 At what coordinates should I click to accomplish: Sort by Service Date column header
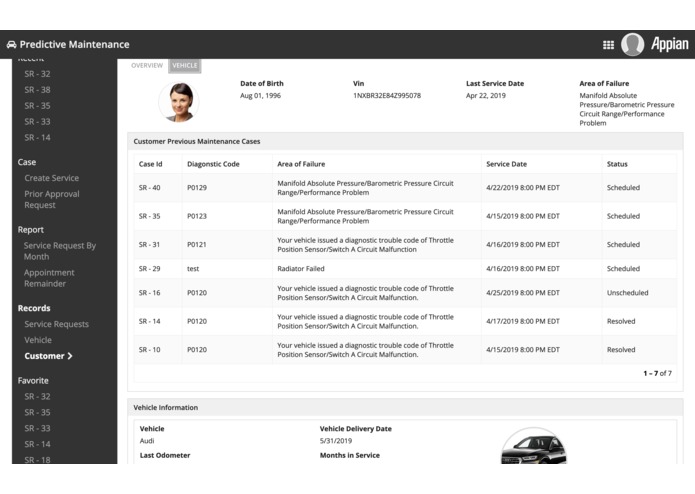(x=507, y=164)
